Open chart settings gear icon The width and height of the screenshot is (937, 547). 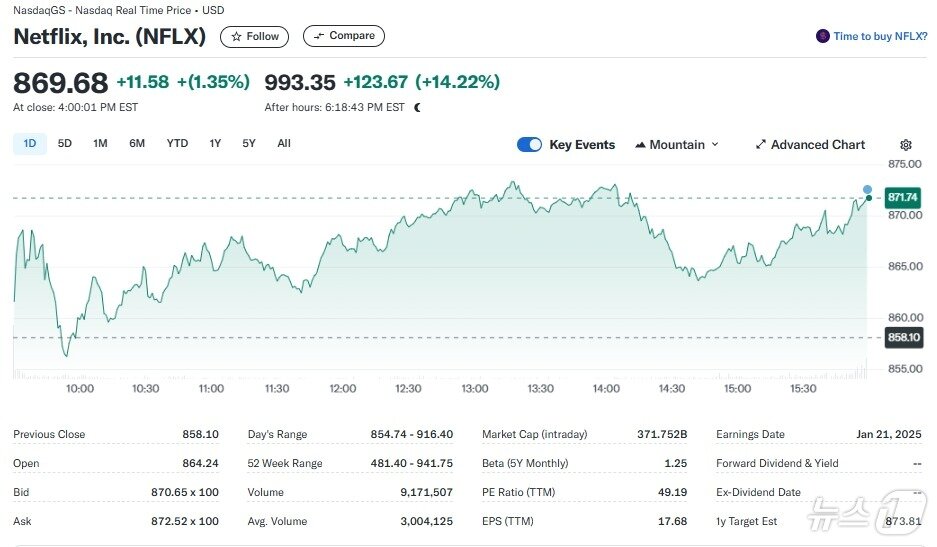(x=906, y=145)
